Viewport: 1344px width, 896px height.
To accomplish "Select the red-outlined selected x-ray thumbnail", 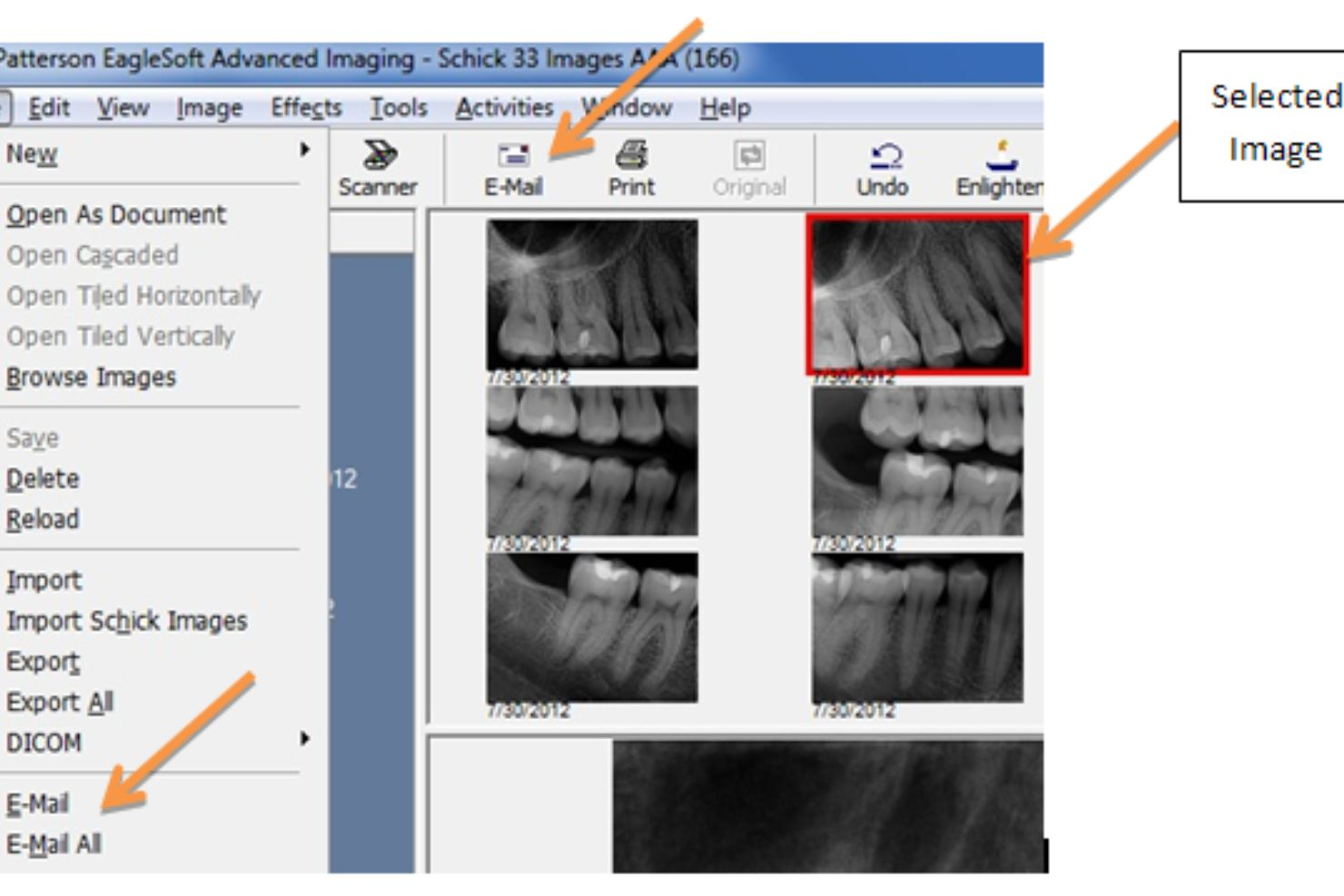I will (x=917, y=295).
